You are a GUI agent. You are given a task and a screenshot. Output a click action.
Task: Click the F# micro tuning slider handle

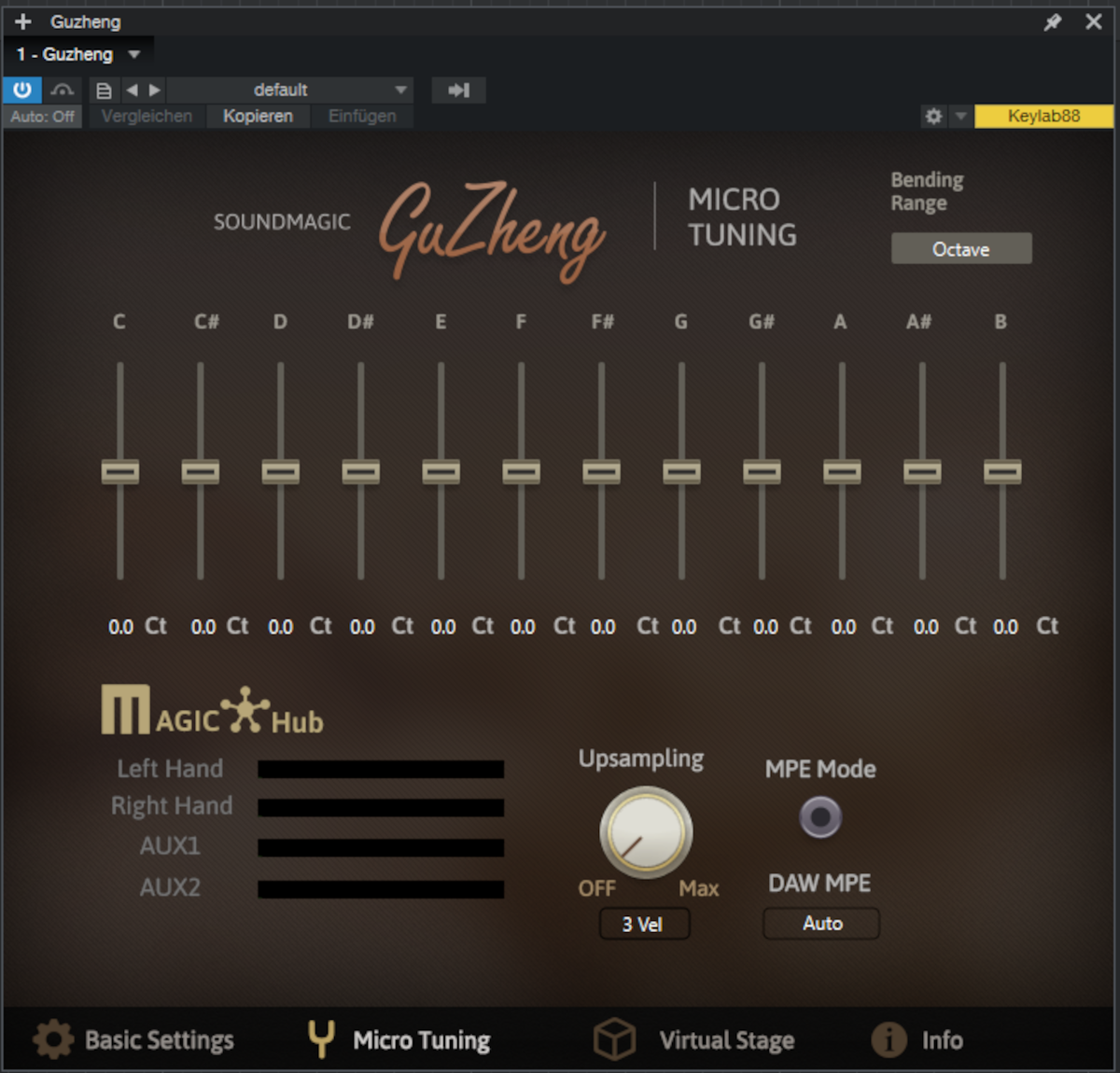[601, 472]
